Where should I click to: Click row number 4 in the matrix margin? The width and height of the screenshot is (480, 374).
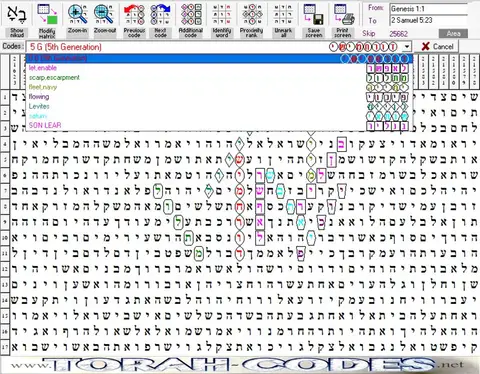tap(5, 145)
